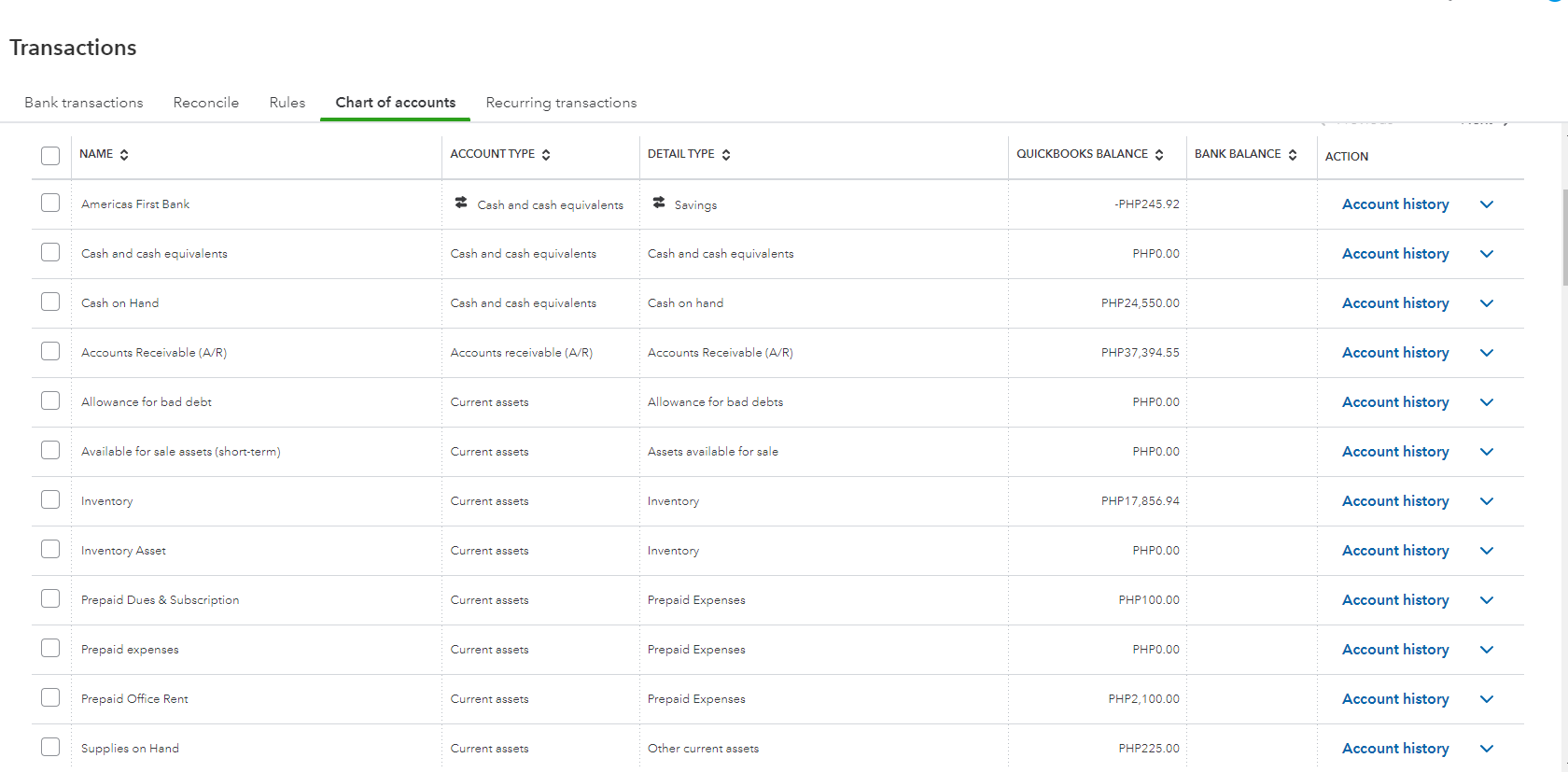Select the Chart of accounts tab
This screenshot has width=1568, height=772.
coord(396,103)
